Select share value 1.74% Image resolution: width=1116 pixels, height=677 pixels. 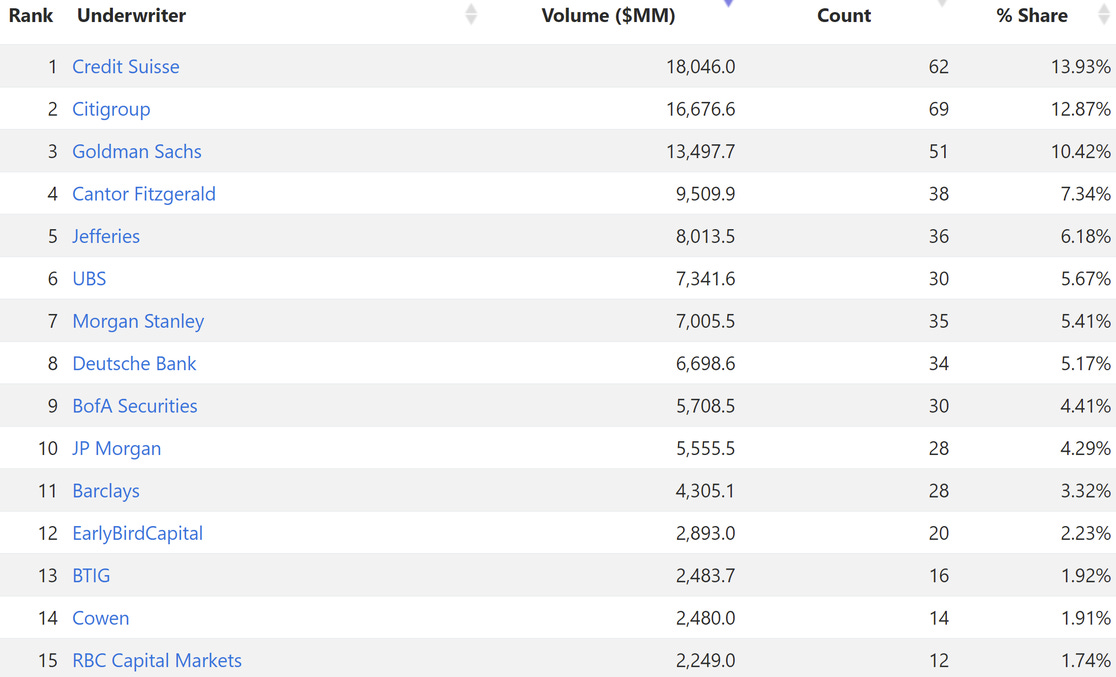[1085, 660]
